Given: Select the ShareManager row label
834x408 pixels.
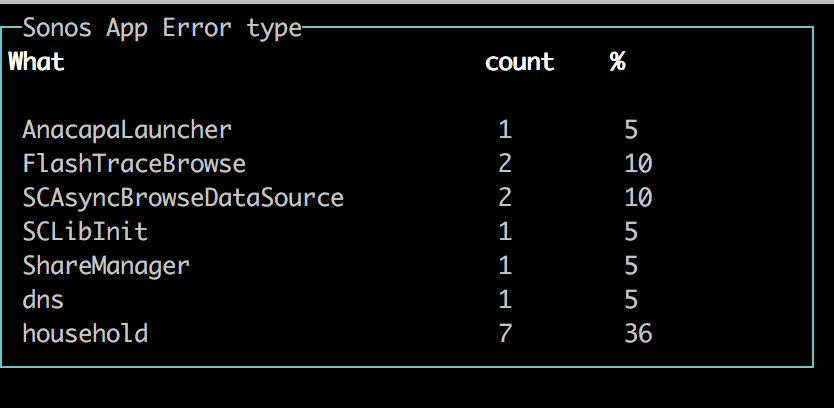Looking at the screenshot, I should (106, 266).
